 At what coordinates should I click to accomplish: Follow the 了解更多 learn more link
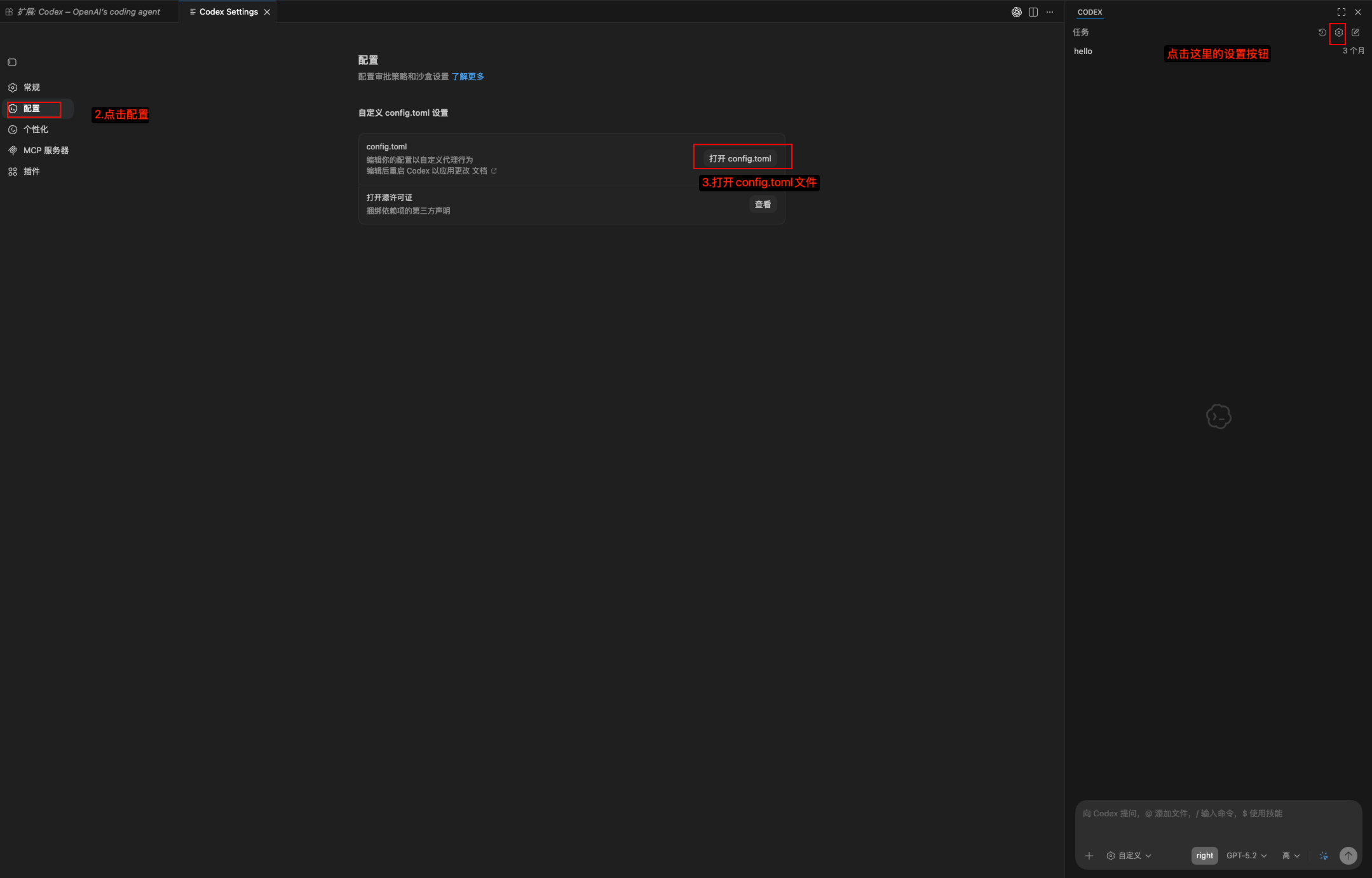pyautogui.click(x=468, y=77)
